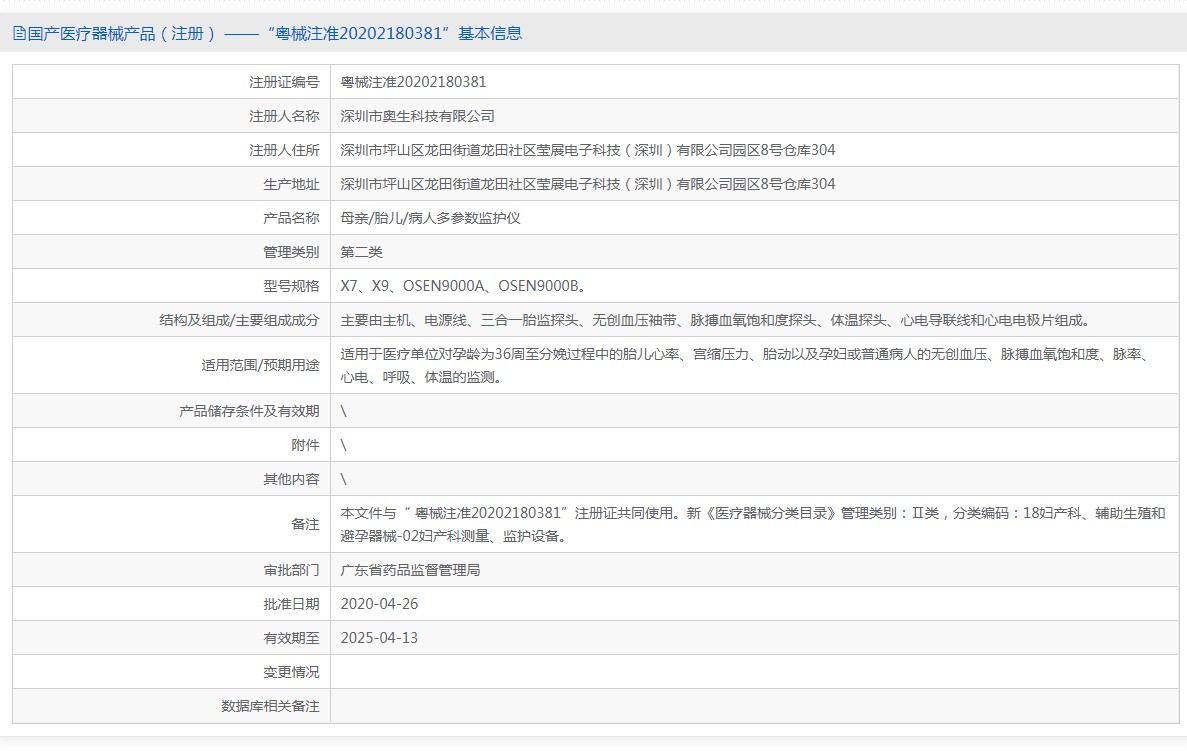Screen dimensions: 1187x751
Task: Click the approval date 2020-04-26
Action: point(379,604)
